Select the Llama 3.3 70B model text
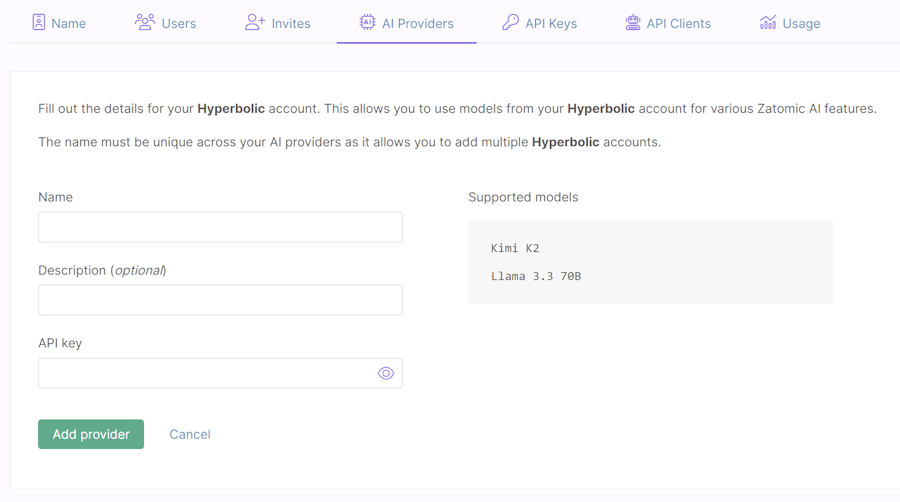This screenshot has width=900, height=502. click(x=536, y=277)
